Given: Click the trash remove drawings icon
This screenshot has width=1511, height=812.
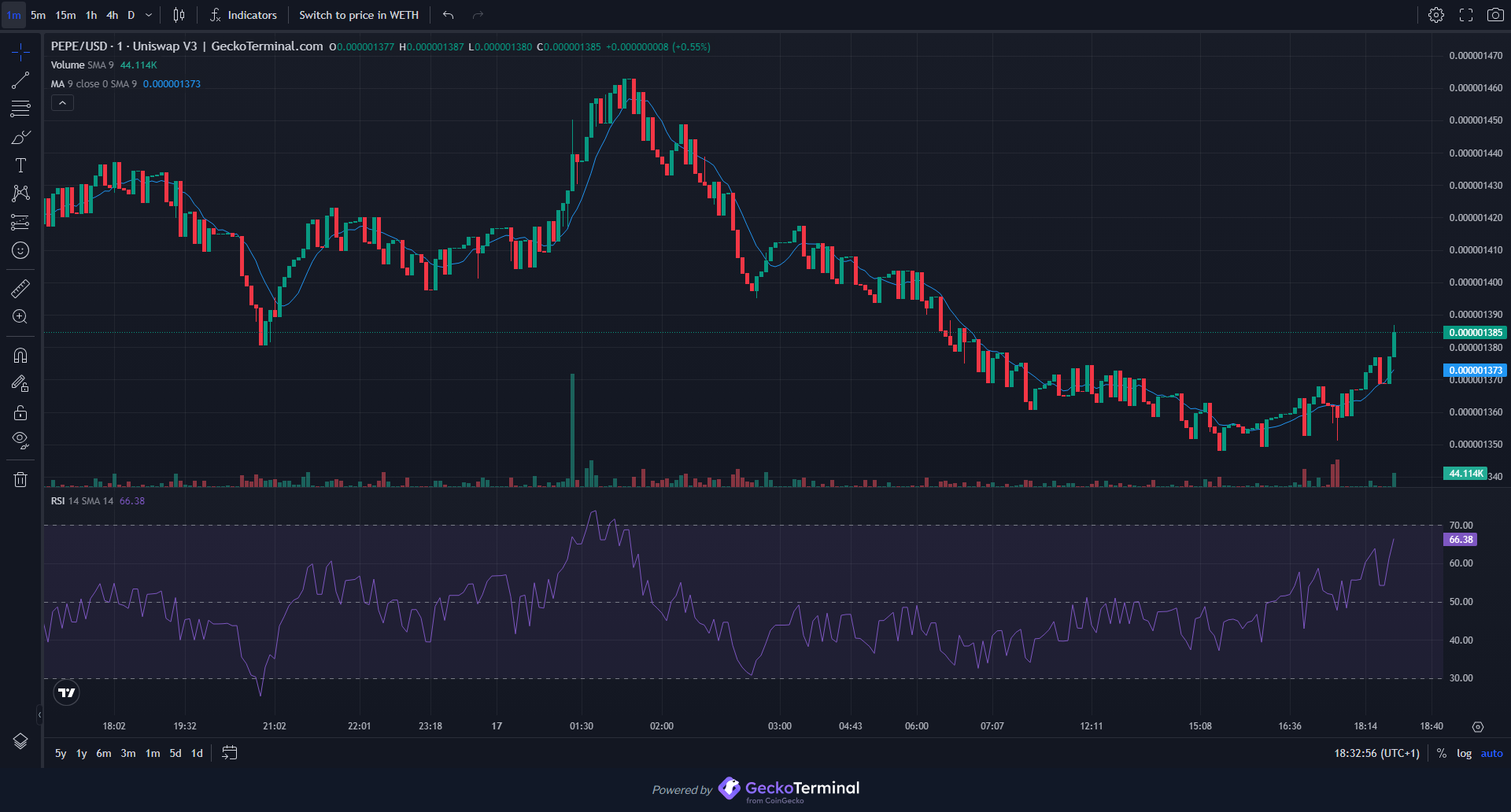Looking at the screenshot, I should (x=20, y=479).
